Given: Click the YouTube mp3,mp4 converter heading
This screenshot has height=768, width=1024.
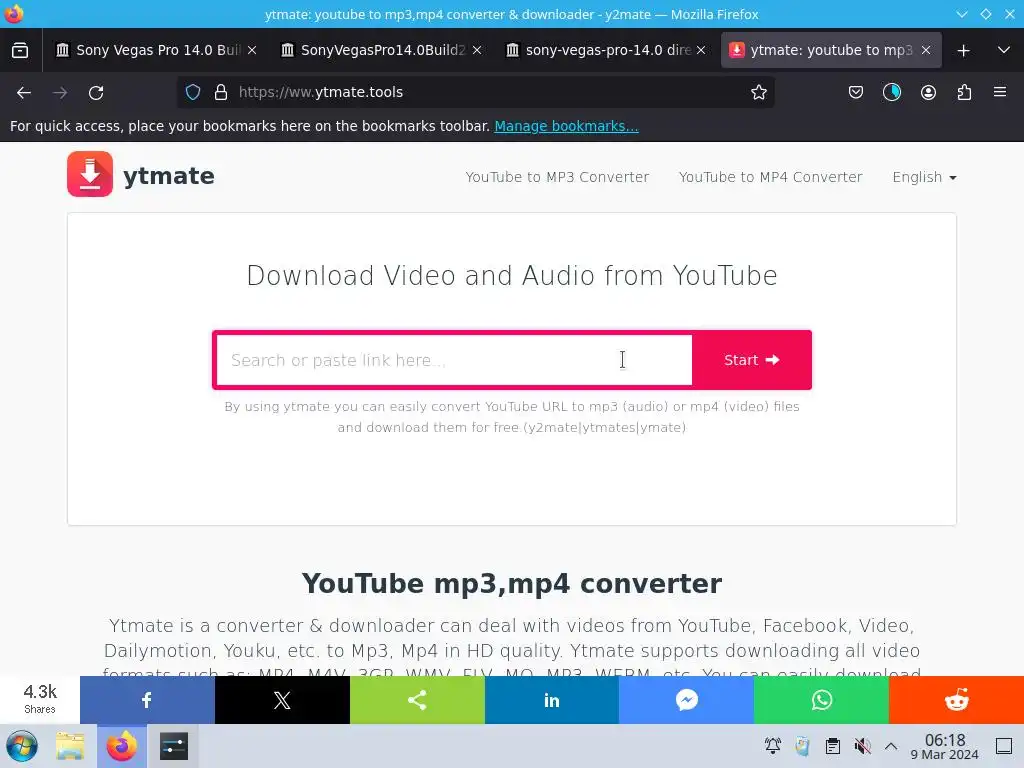Looking at the screenshot, I should [x=512, y=584].
